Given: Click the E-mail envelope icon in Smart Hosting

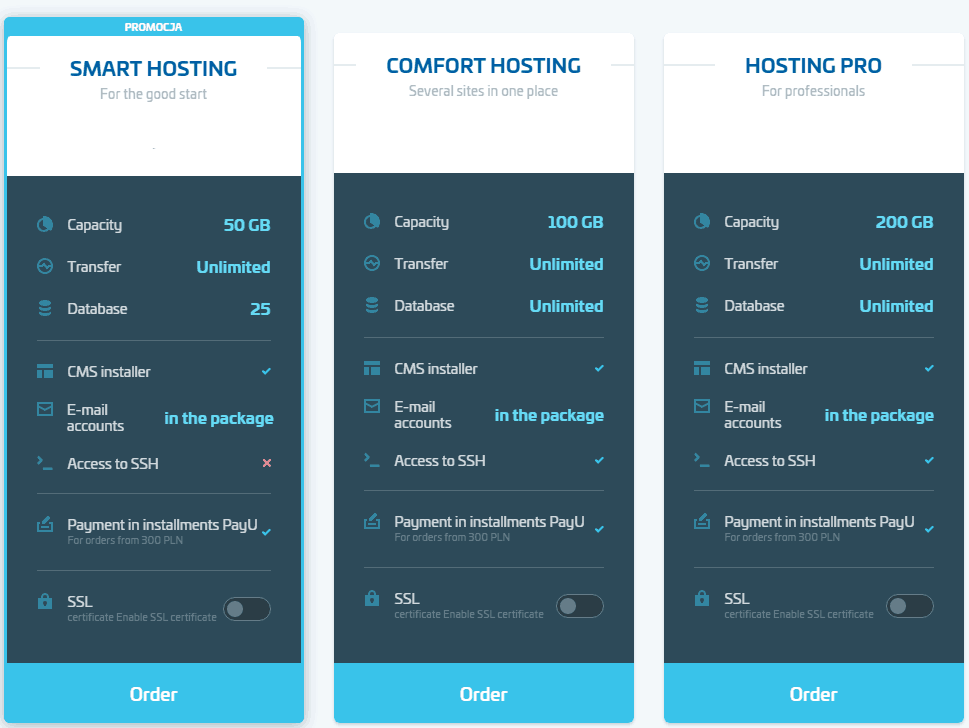Looking at the screenshot, I should pos(44,409).
